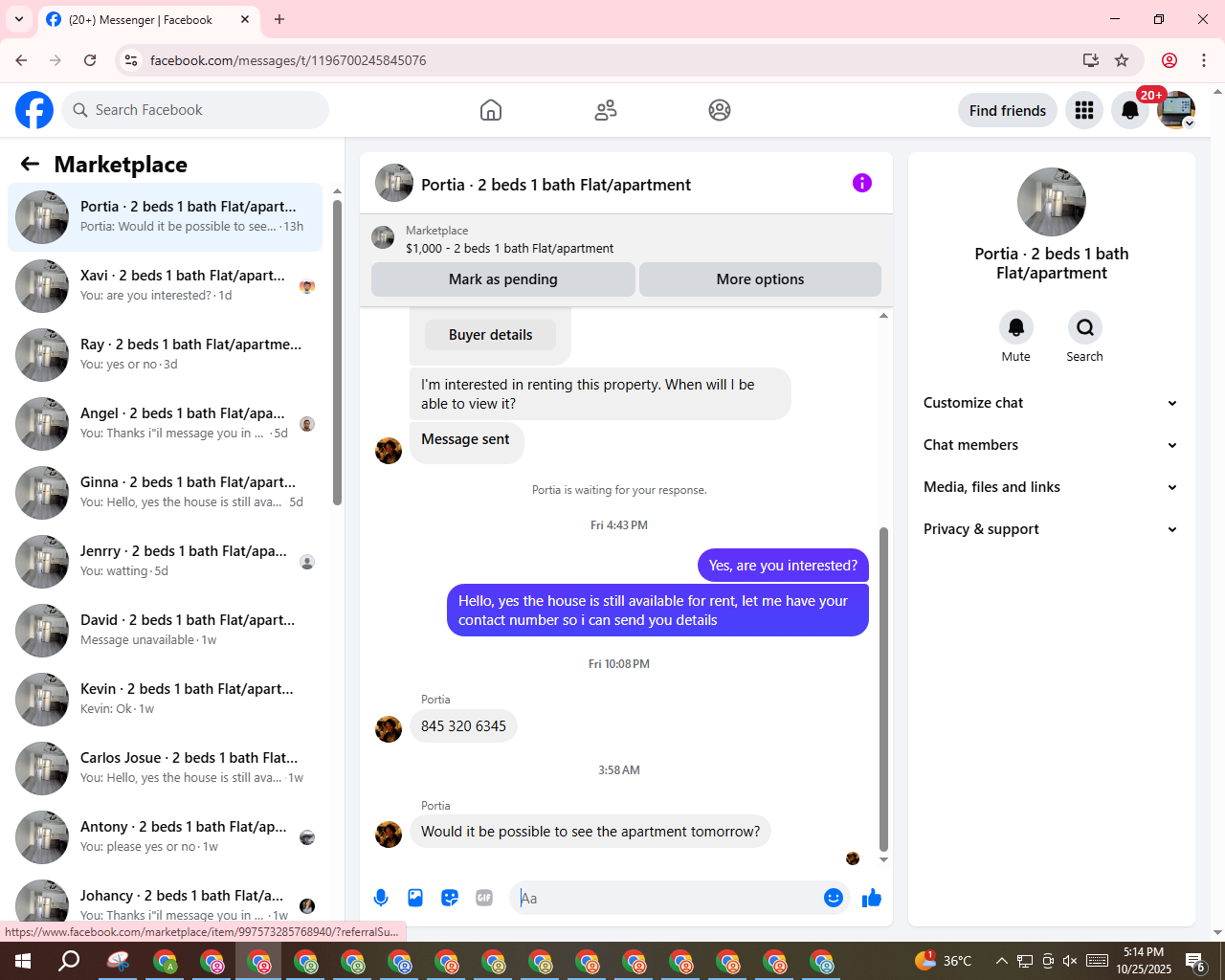Select the Ginna conversation
This screenshot has height=980, width=1225.
[165, 493]
